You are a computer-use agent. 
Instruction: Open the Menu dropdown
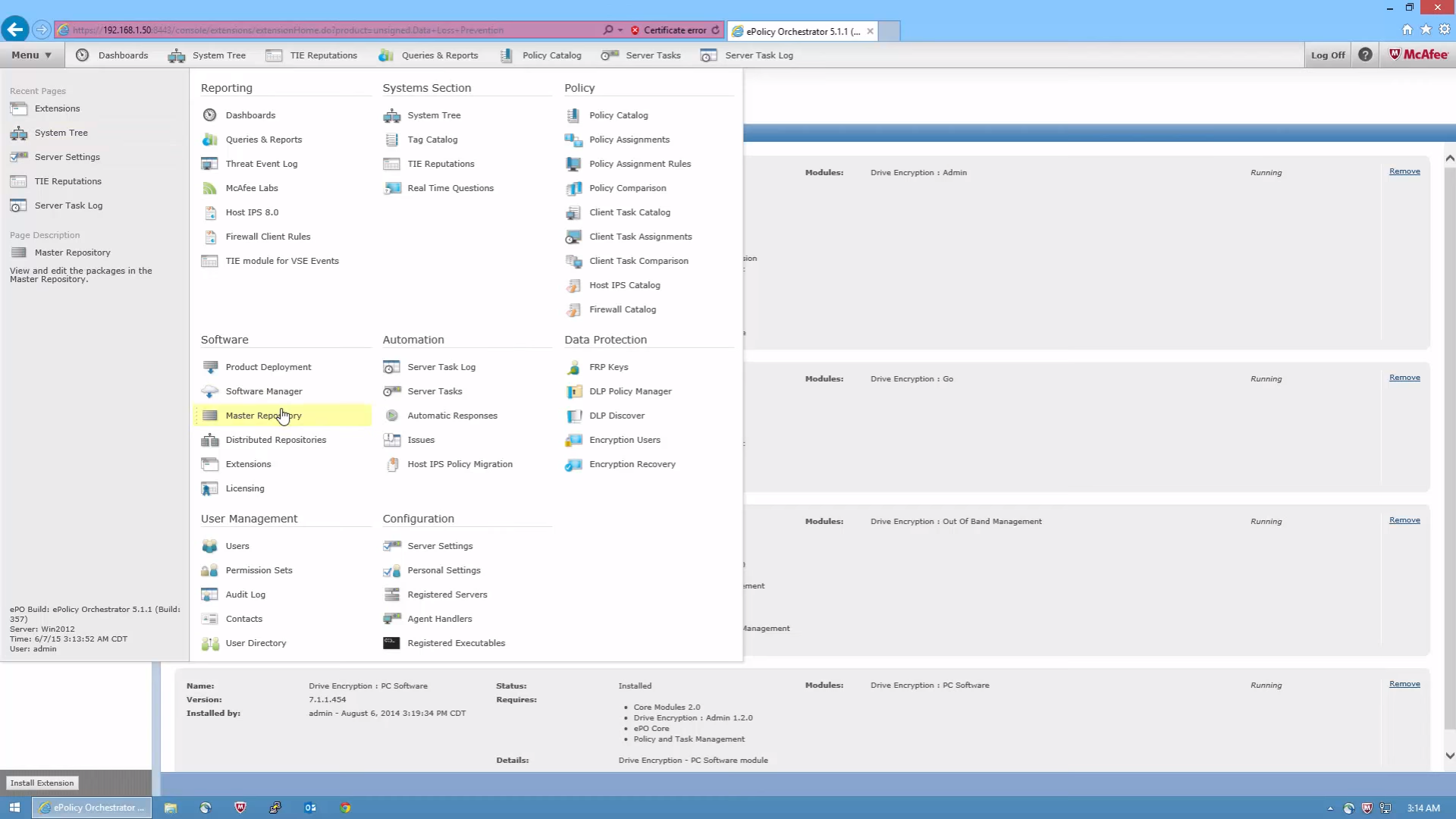point(31,55)
